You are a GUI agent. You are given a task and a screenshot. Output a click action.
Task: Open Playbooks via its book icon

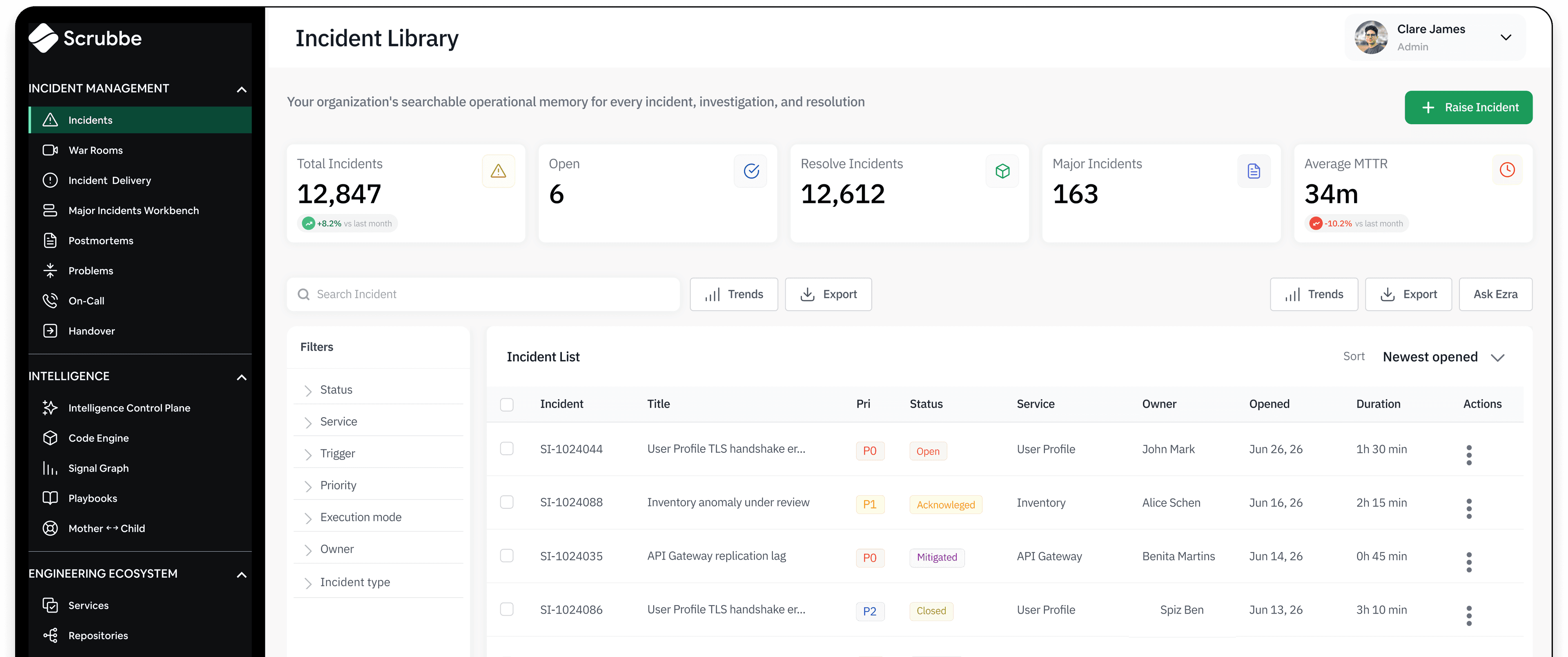(x=51, y=498)
